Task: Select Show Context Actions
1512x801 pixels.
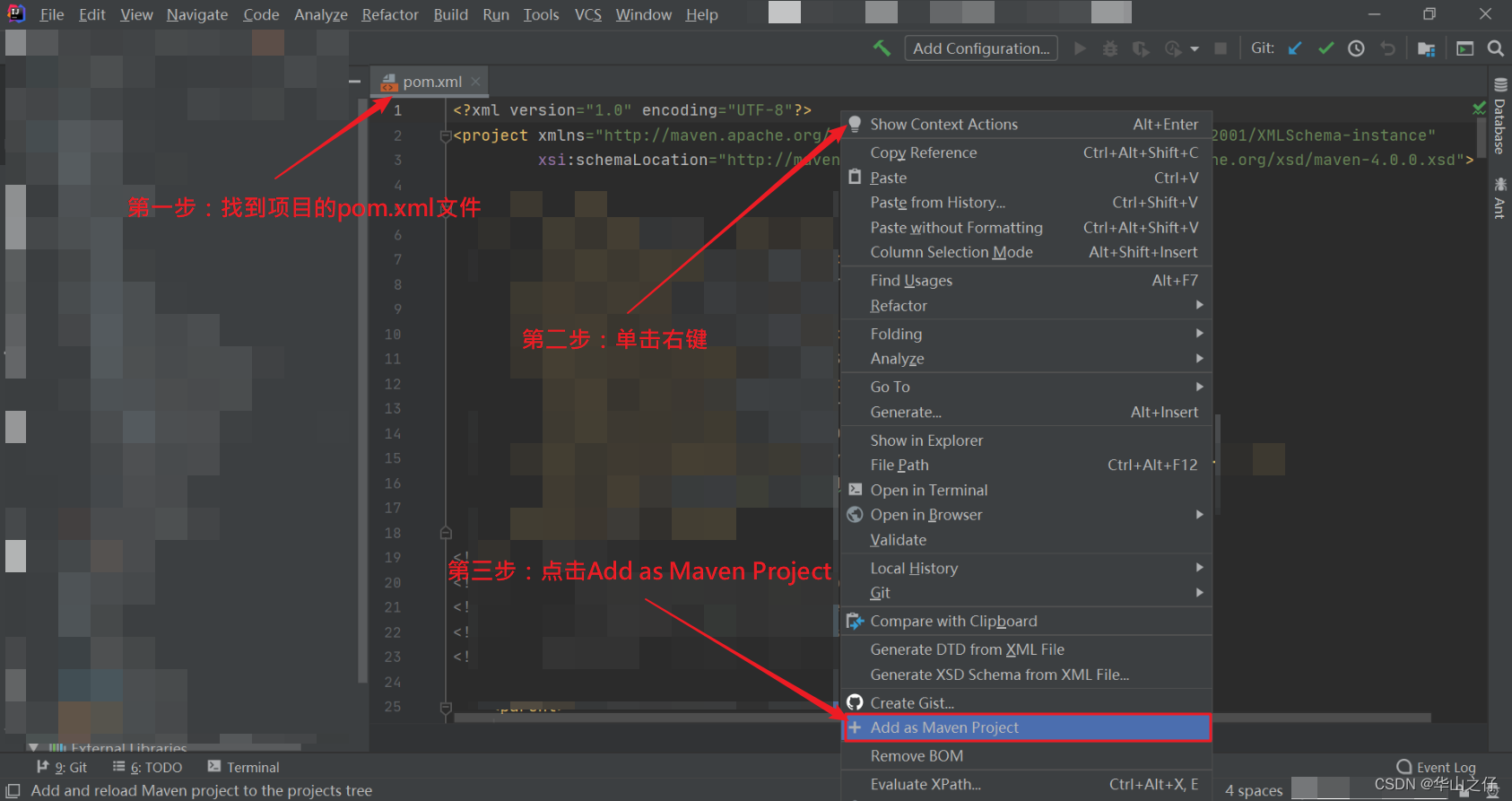Action: (x=1026, y=125)
